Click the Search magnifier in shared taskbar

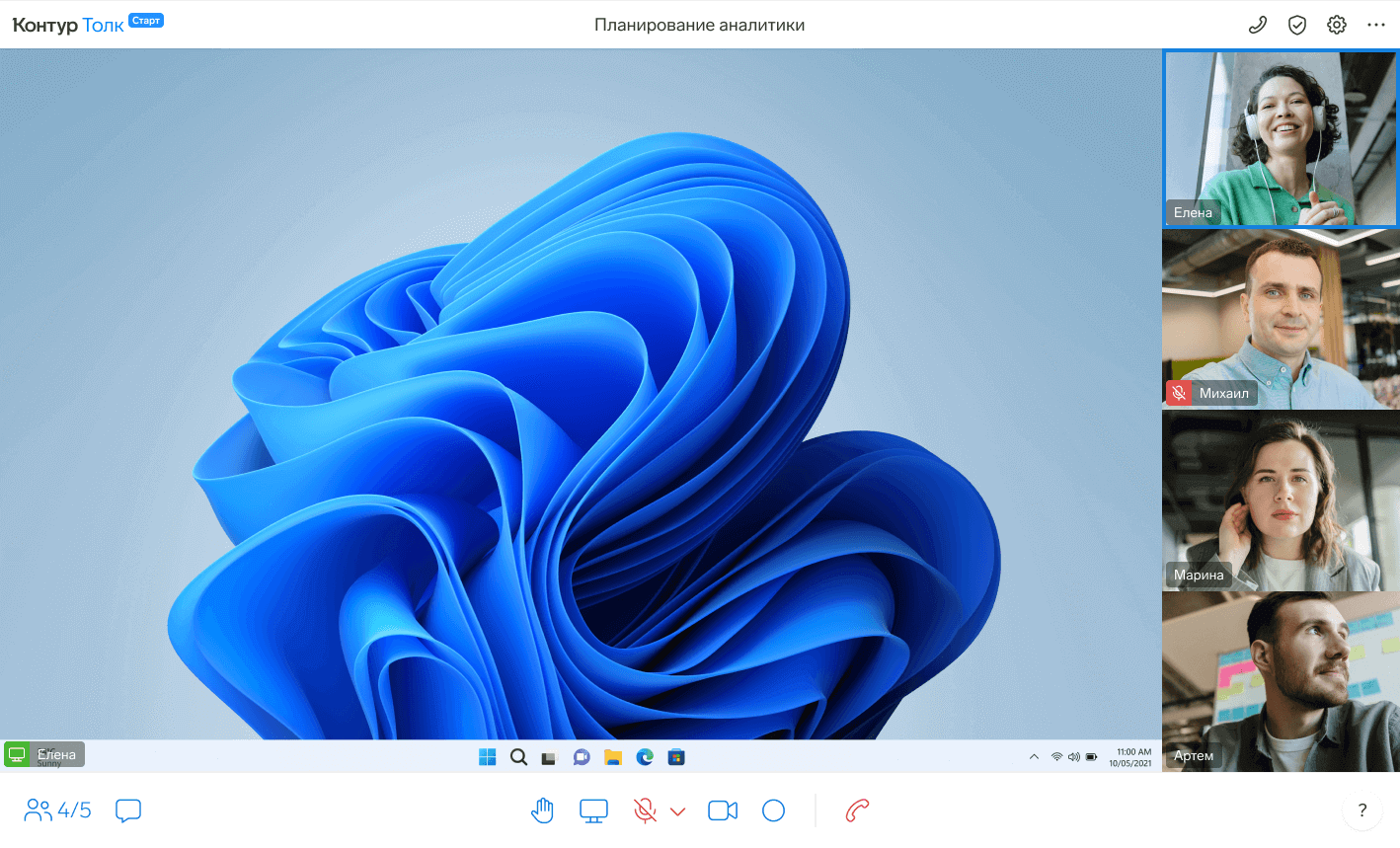click(518, 757)
